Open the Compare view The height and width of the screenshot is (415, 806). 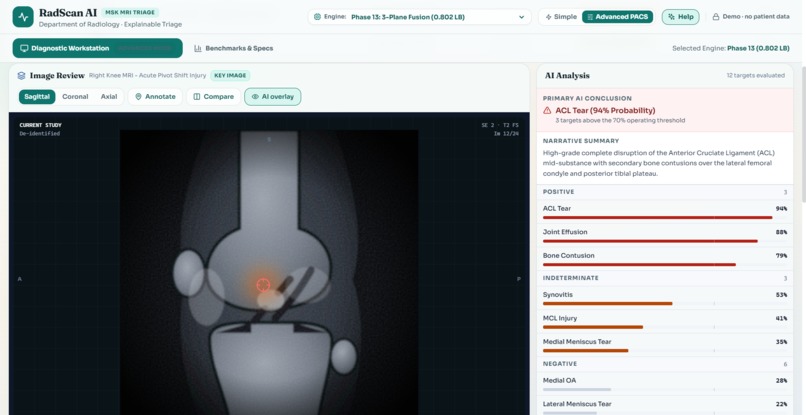pyautogui.click(x=213, y=97)
